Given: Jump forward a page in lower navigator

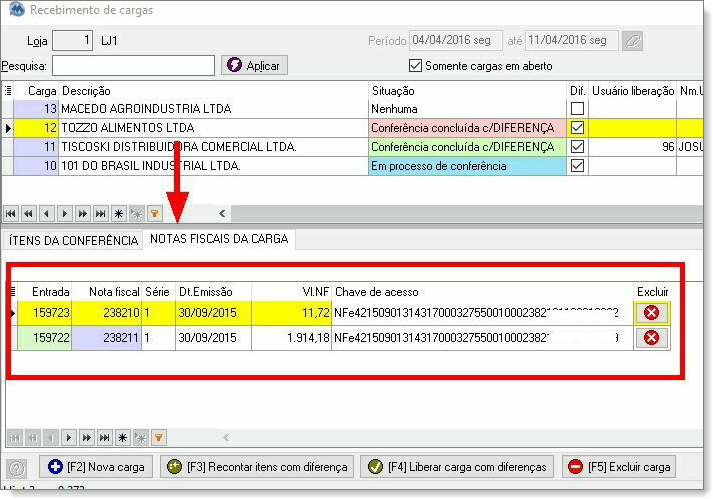Looking at the screenshot, I should 86,438.
